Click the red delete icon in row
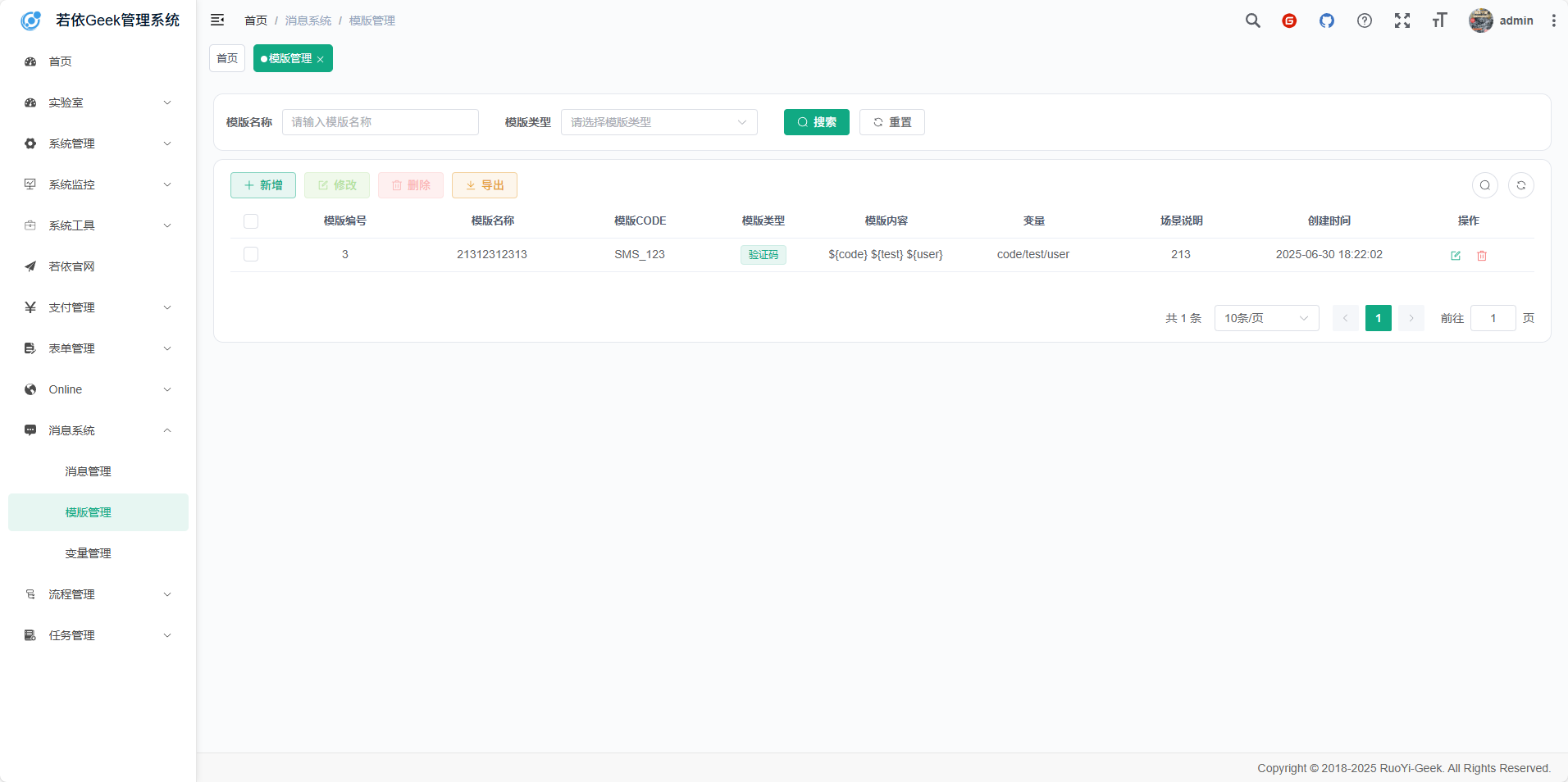 [1482, 255]
